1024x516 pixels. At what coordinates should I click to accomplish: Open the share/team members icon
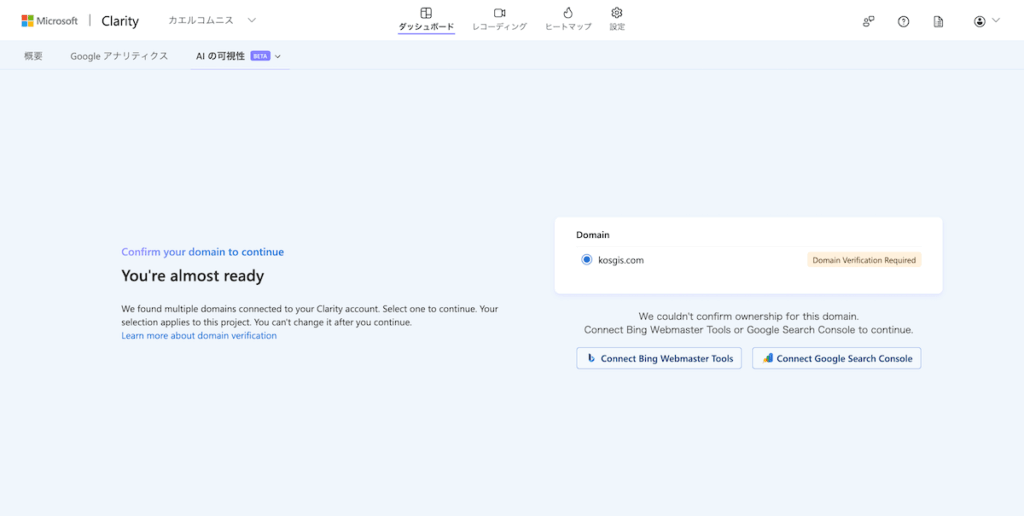868,22
